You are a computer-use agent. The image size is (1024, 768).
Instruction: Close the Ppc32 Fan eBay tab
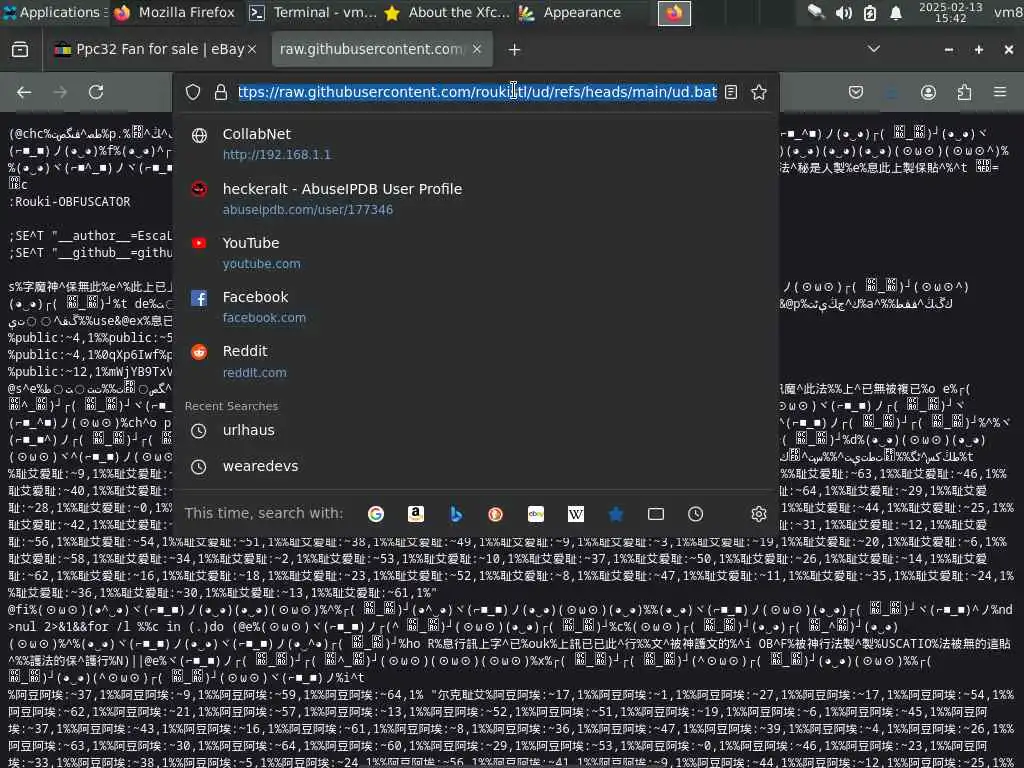[x=252, y=49]
